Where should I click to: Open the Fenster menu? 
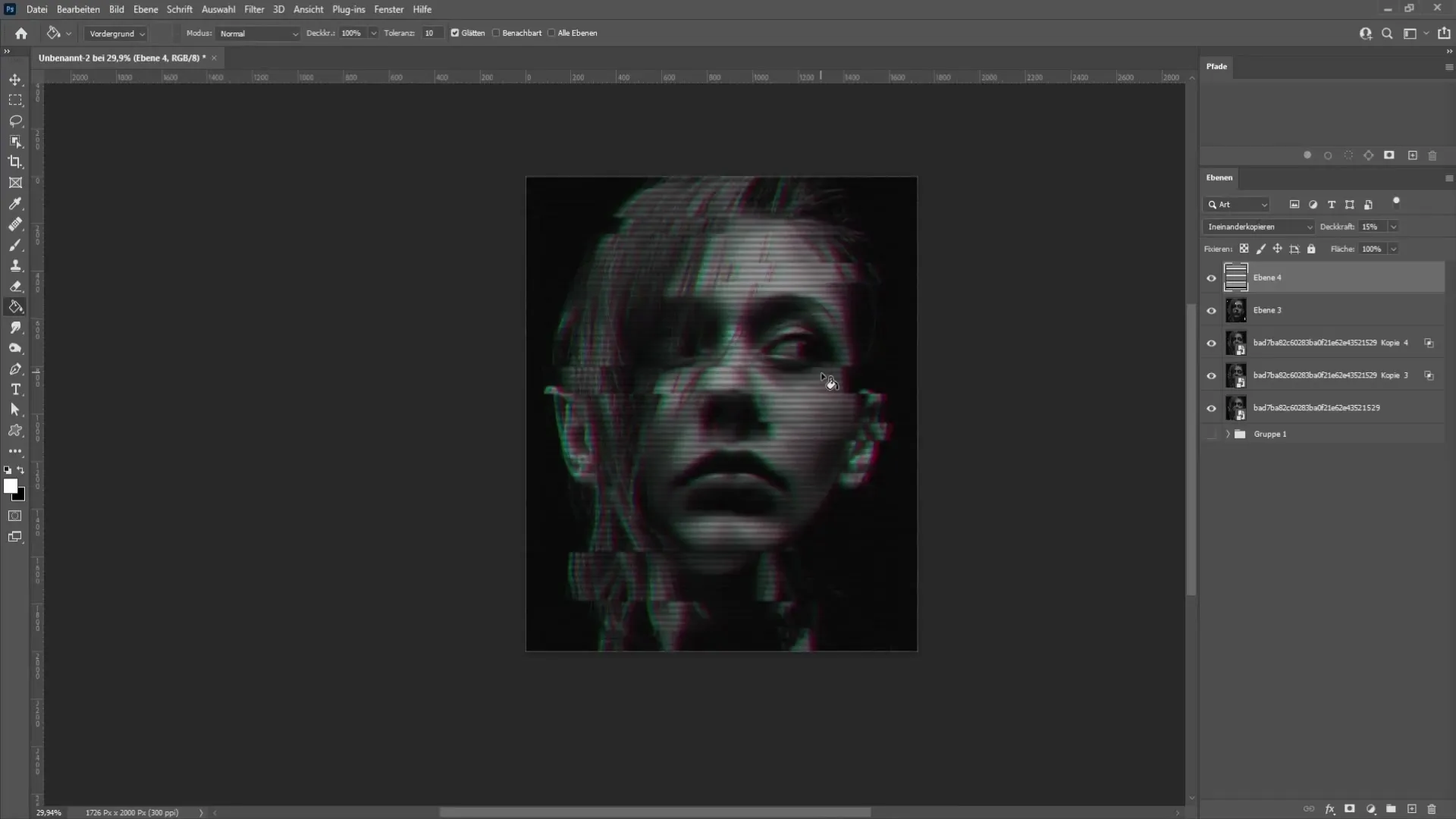388,9
